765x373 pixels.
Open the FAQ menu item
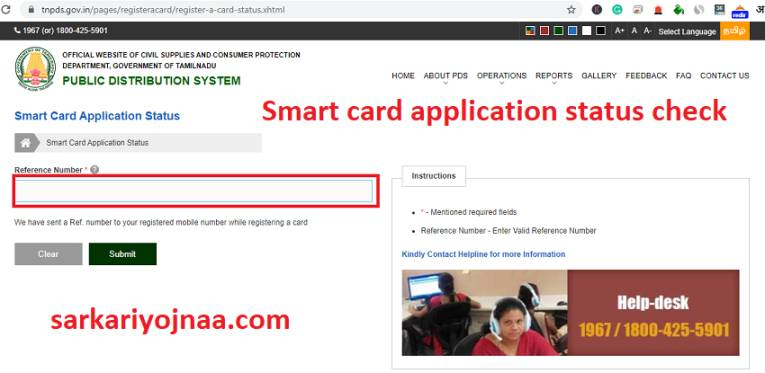pyautogui.click(x=684, y=76)
